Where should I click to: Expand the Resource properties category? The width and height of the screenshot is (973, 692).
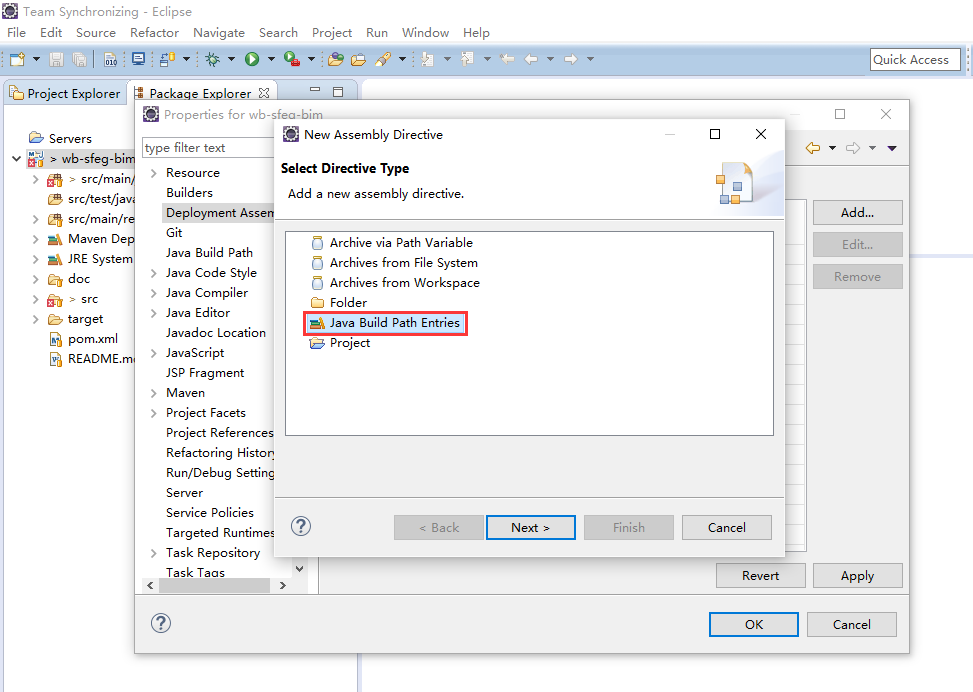tap(153, 173)
